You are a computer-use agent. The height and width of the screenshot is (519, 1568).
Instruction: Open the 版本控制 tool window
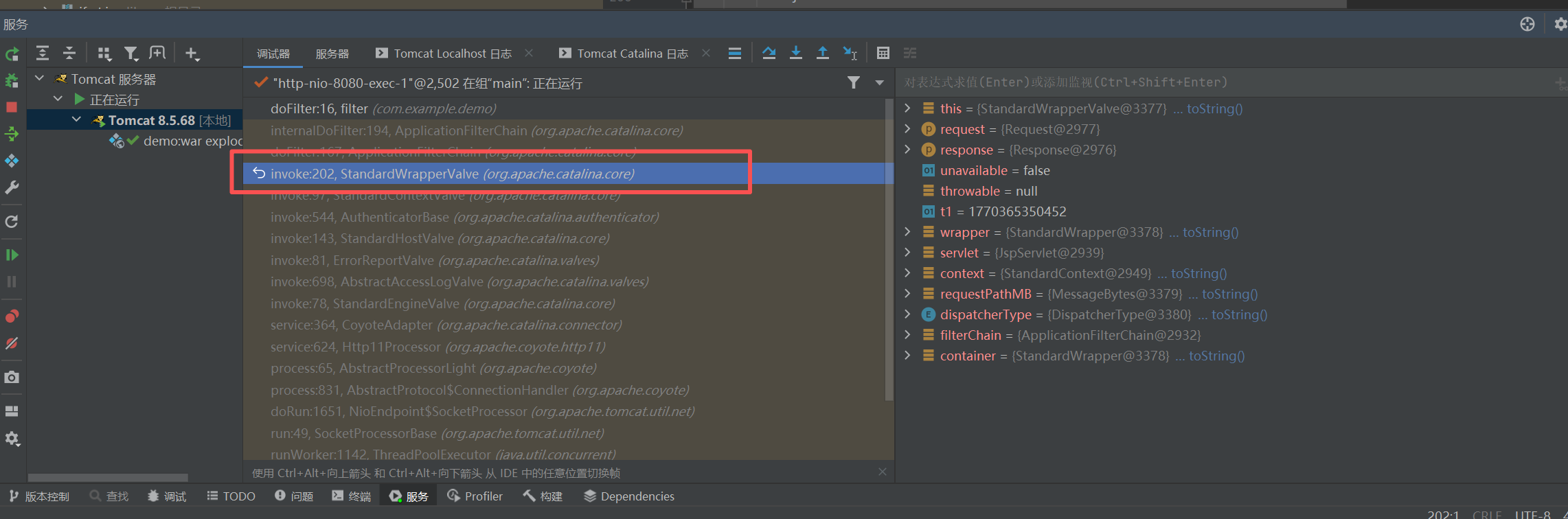pyautogui.click(x=39, y=496)
